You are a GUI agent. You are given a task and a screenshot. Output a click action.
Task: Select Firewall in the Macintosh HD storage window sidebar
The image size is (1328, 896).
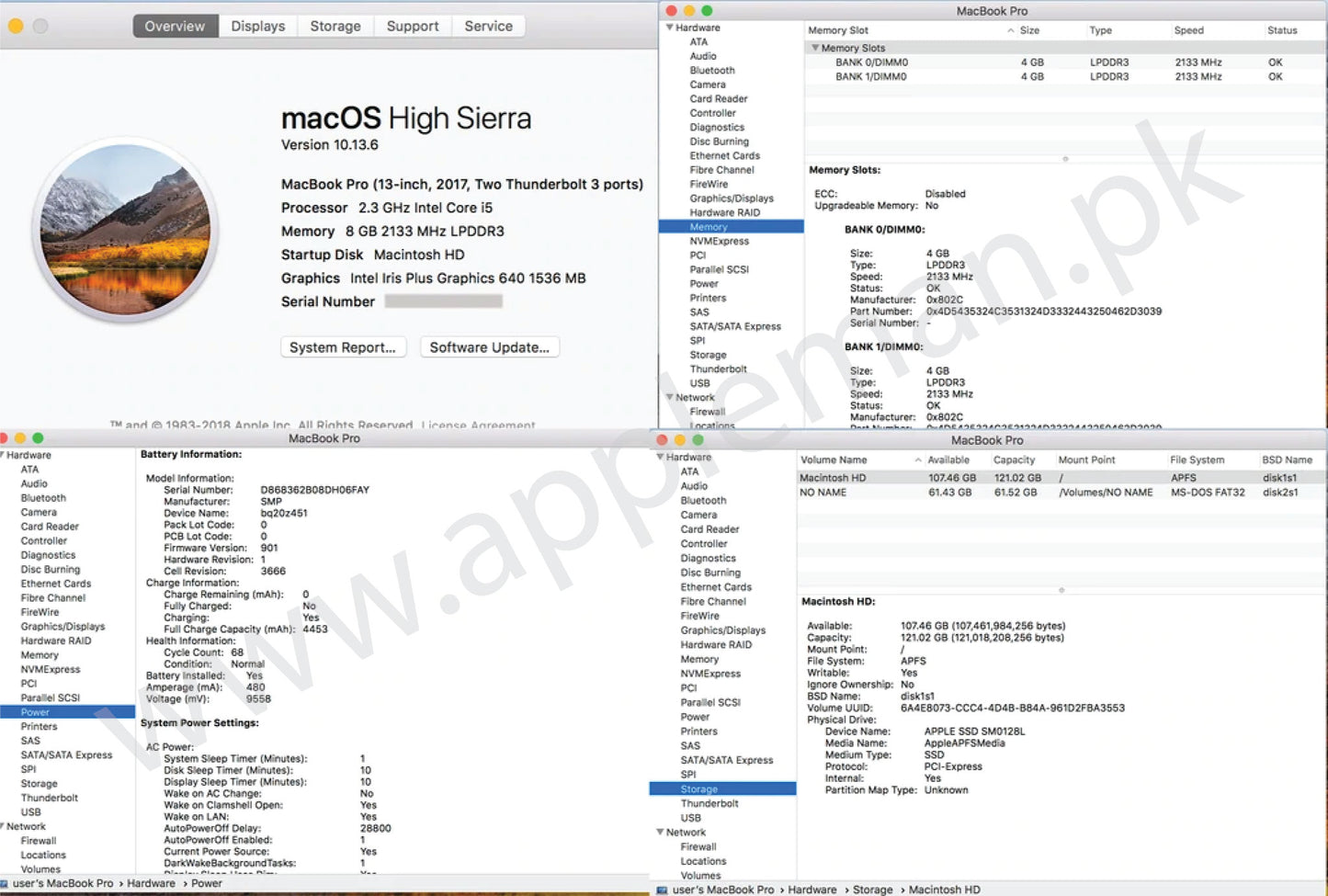(698, 847)
